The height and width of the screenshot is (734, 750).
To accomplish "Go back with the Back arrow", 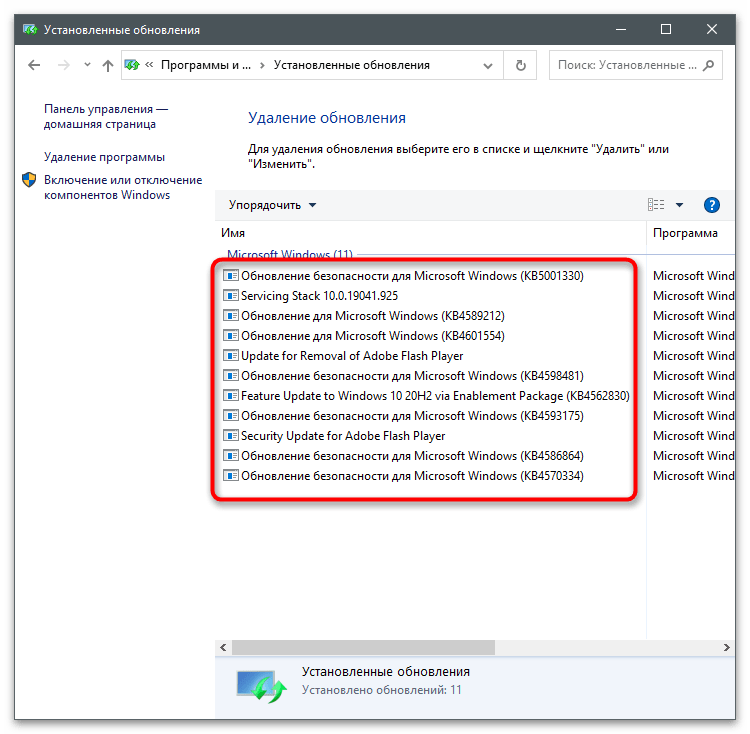I will tap(34, 65).
